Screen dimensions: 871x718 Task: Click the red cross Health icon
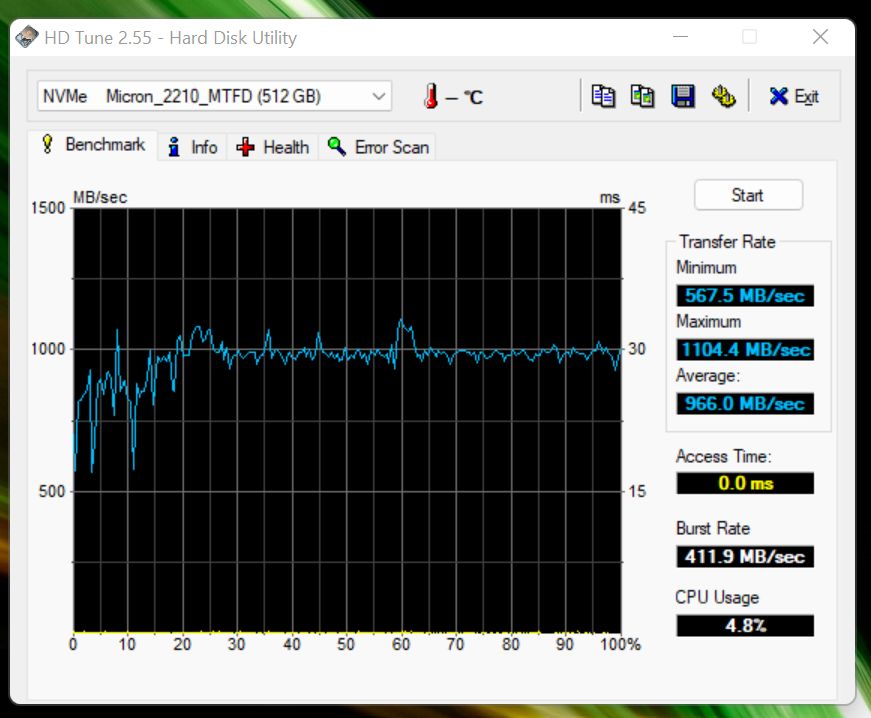(x=245, y=147)
